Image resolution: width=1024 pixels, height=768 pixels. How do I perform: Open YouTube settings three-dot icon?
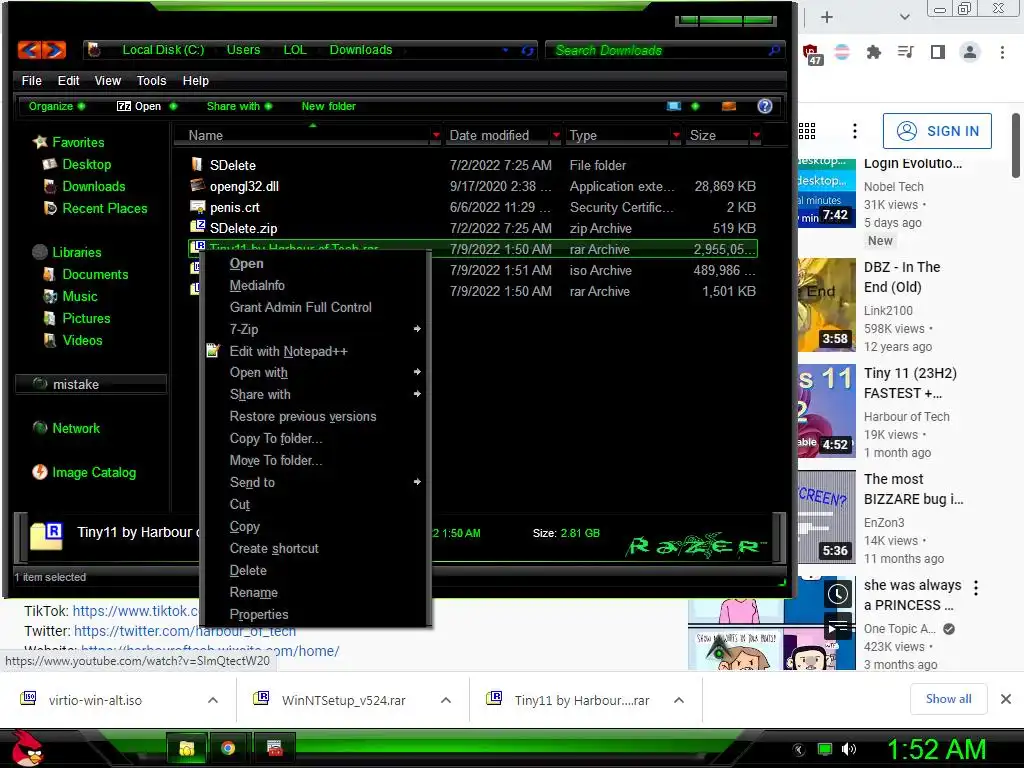[x=854, y=131]
